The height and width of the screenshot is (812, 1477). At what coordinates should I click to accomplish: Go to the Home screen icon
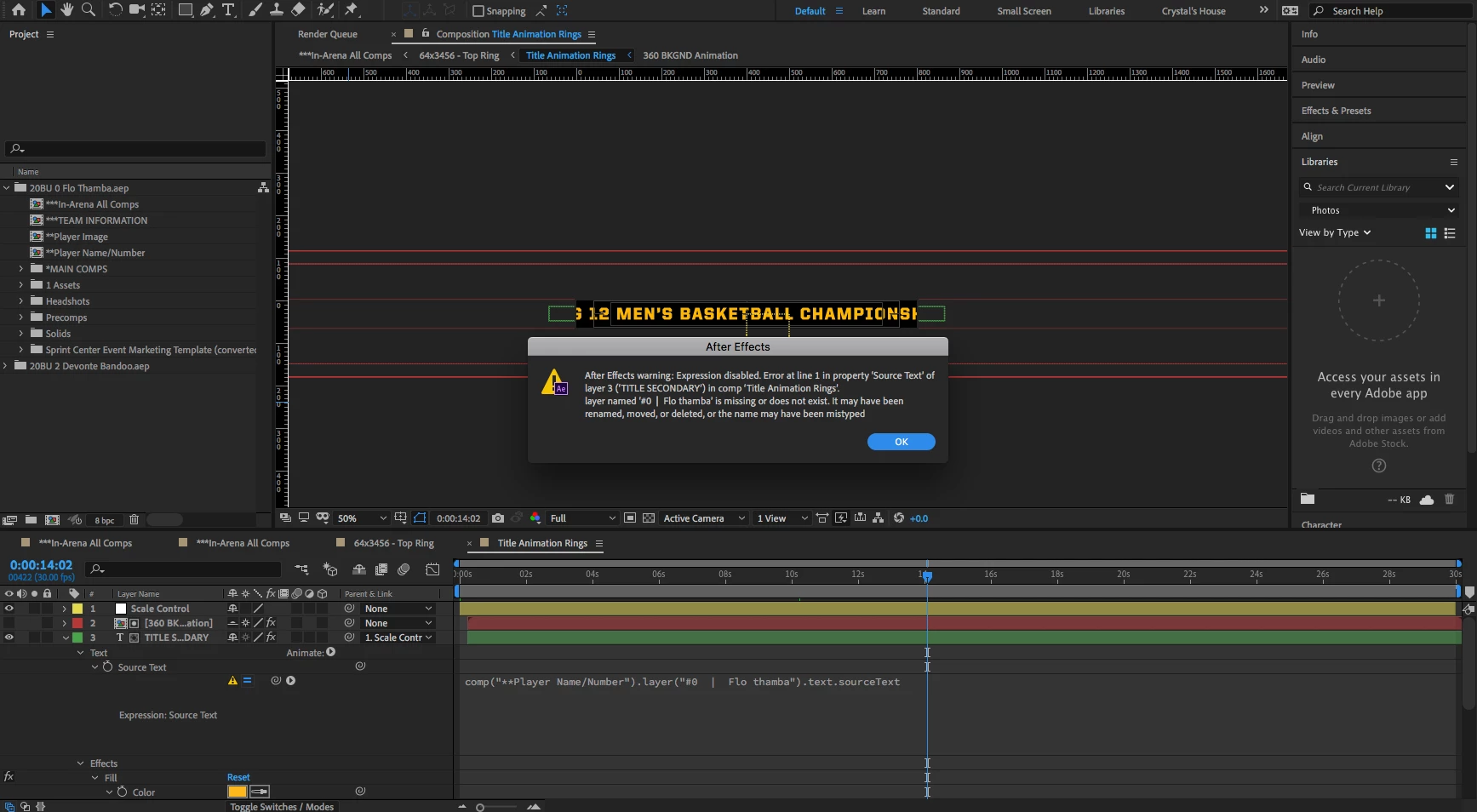19,10
